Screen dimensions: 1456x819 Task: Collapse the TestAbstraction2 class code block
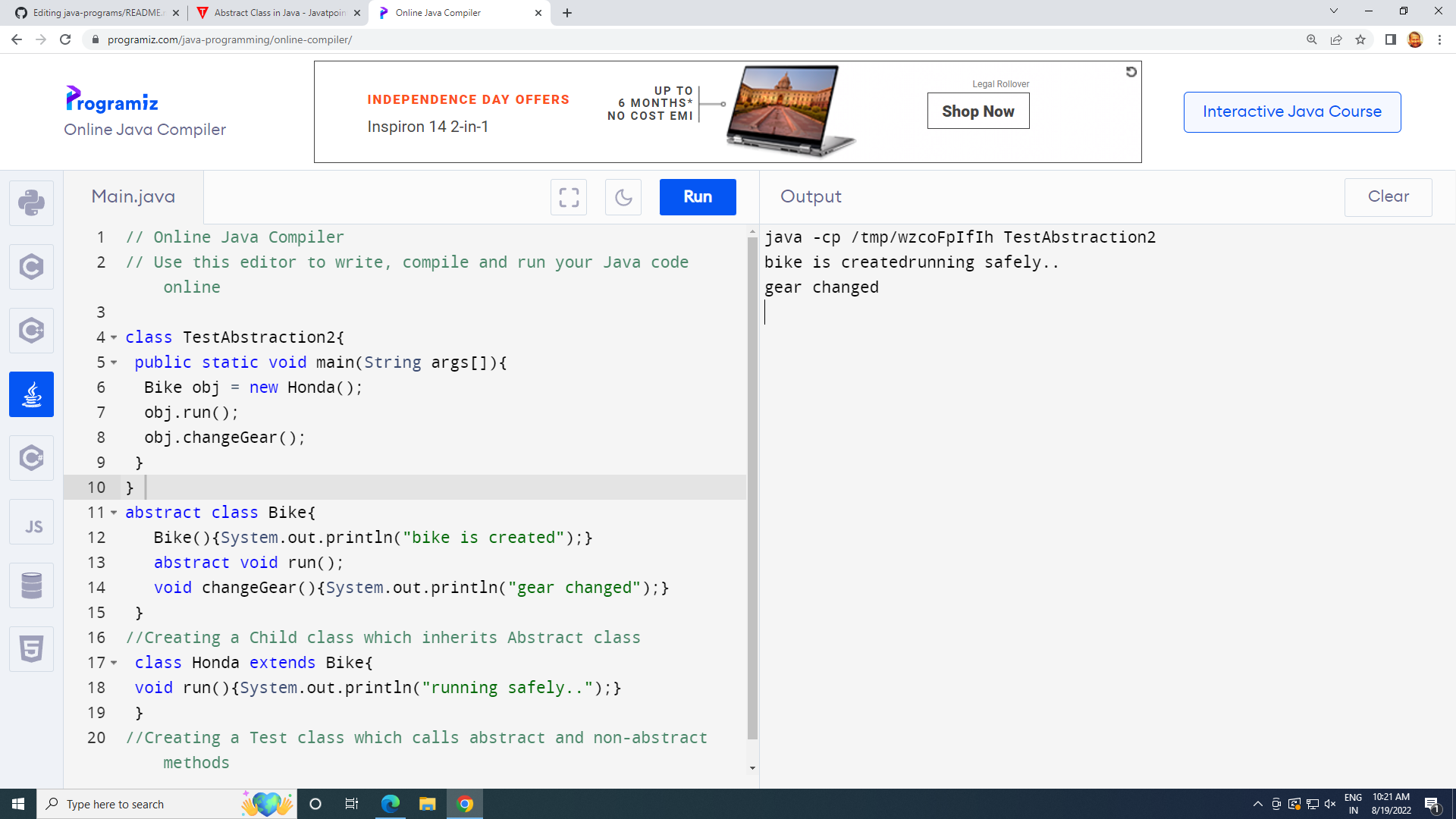114,337
